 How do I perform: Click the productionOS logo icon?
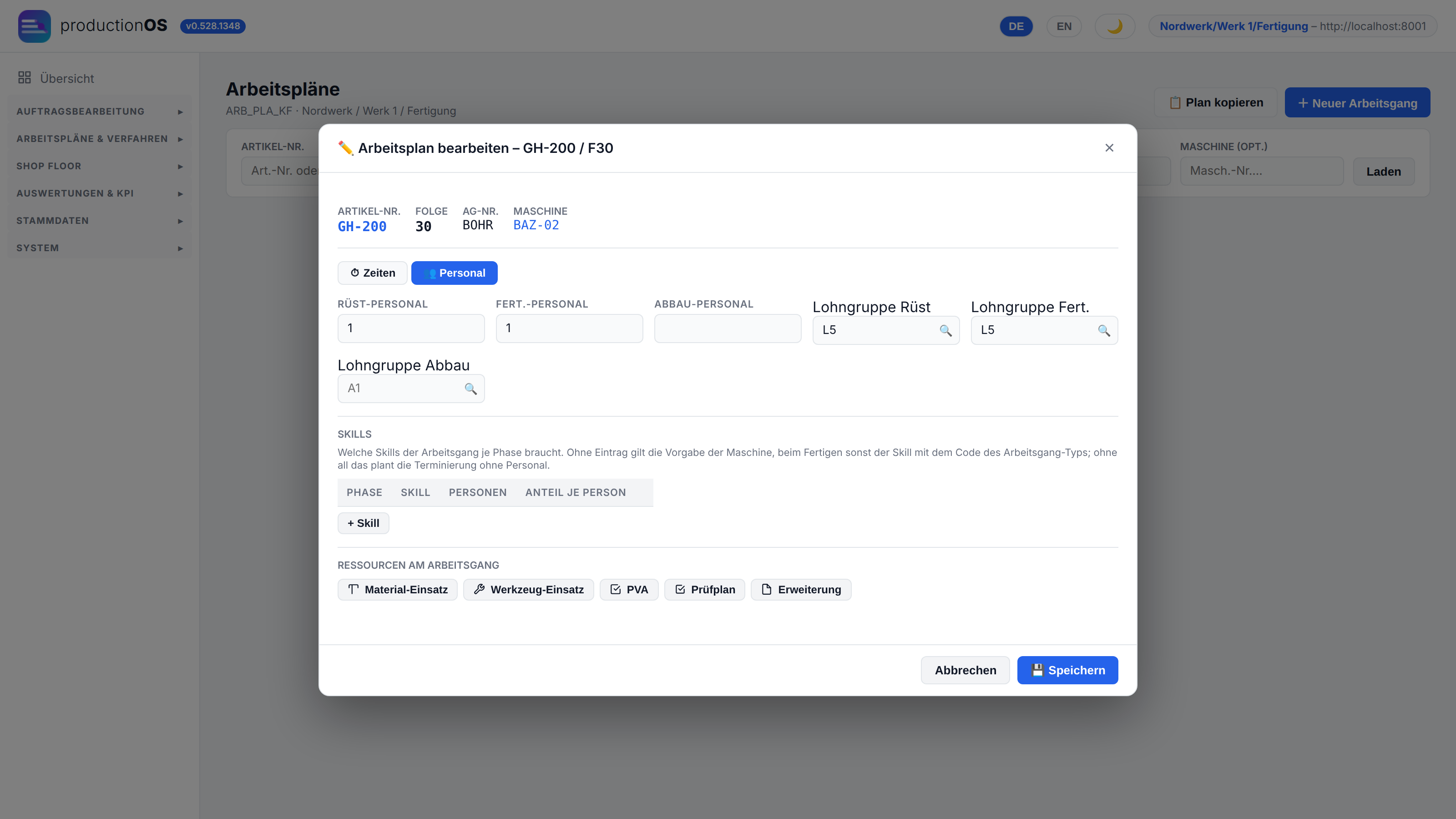34,26
